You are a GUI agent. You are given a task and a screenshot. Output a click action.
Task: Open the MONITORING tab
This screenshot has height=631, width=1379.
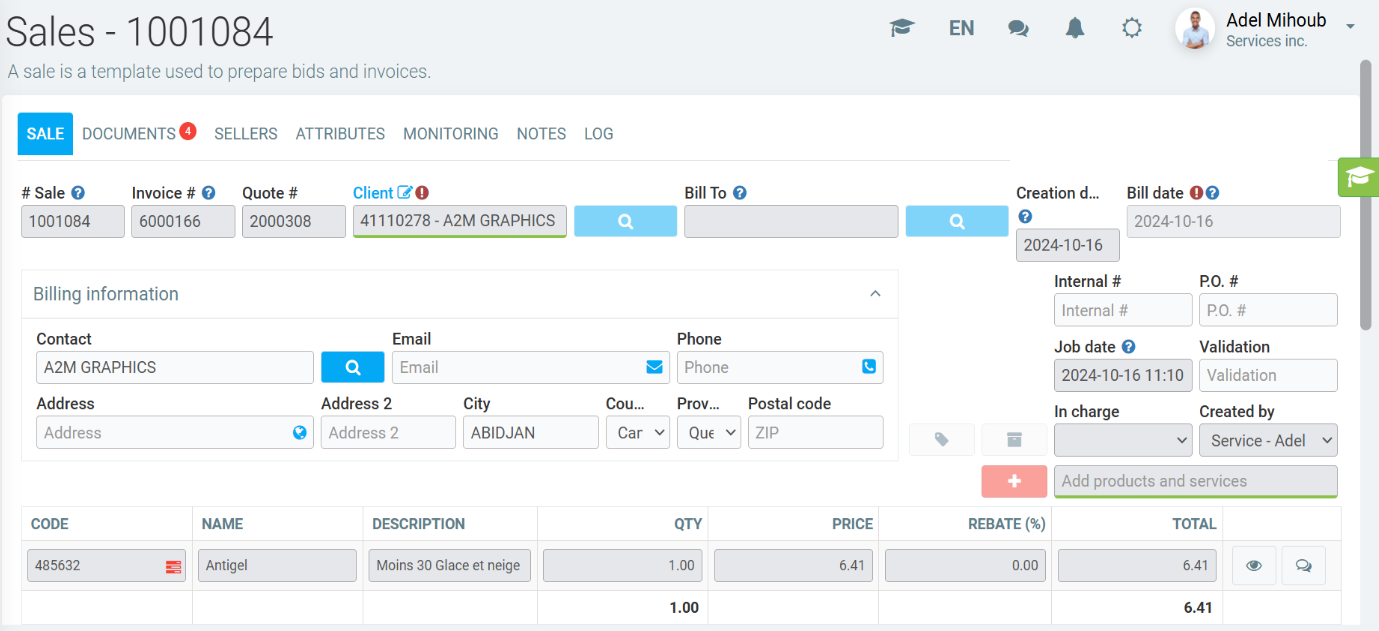coord(450,134)
